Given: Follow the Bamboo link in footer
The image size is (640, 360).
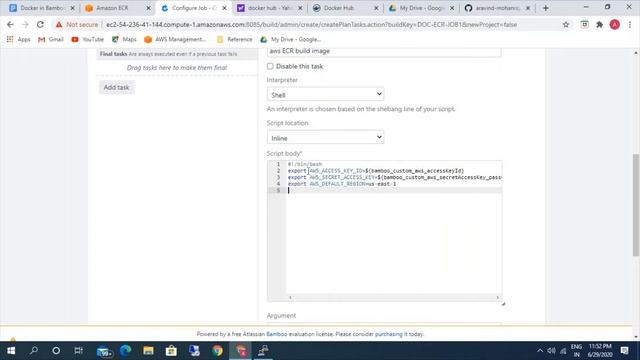Looking at the screenshot, I should point(276,334).
